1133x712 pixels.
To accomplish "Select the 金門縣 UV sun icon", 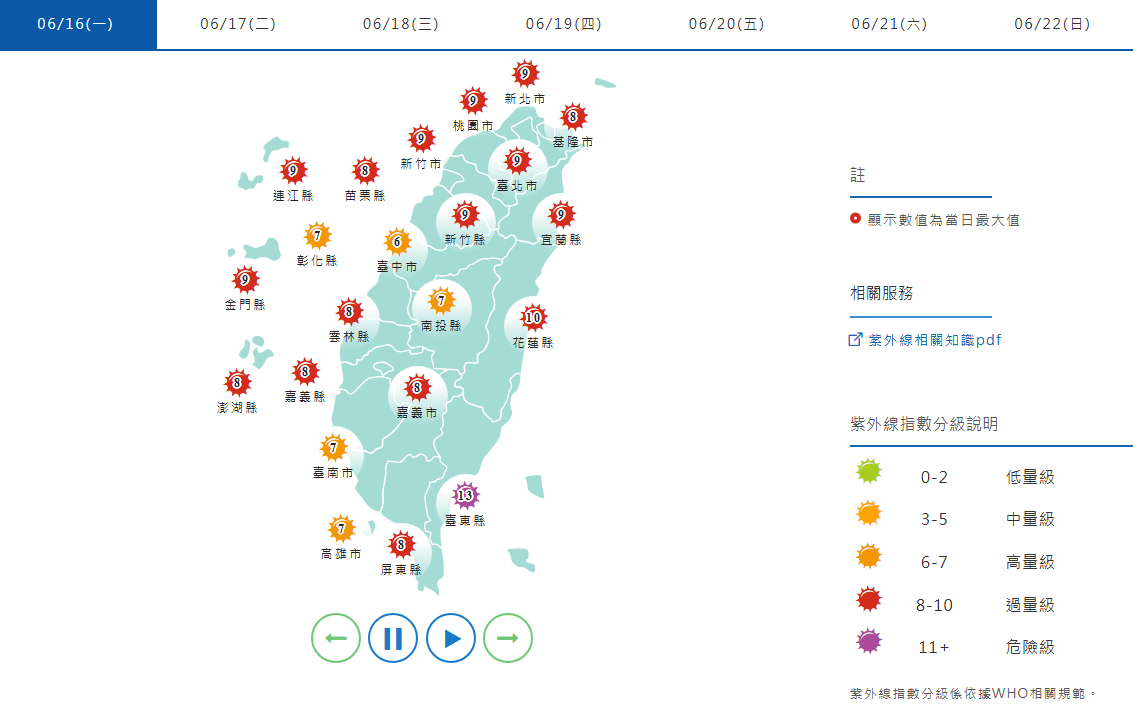I will (245, 281).
